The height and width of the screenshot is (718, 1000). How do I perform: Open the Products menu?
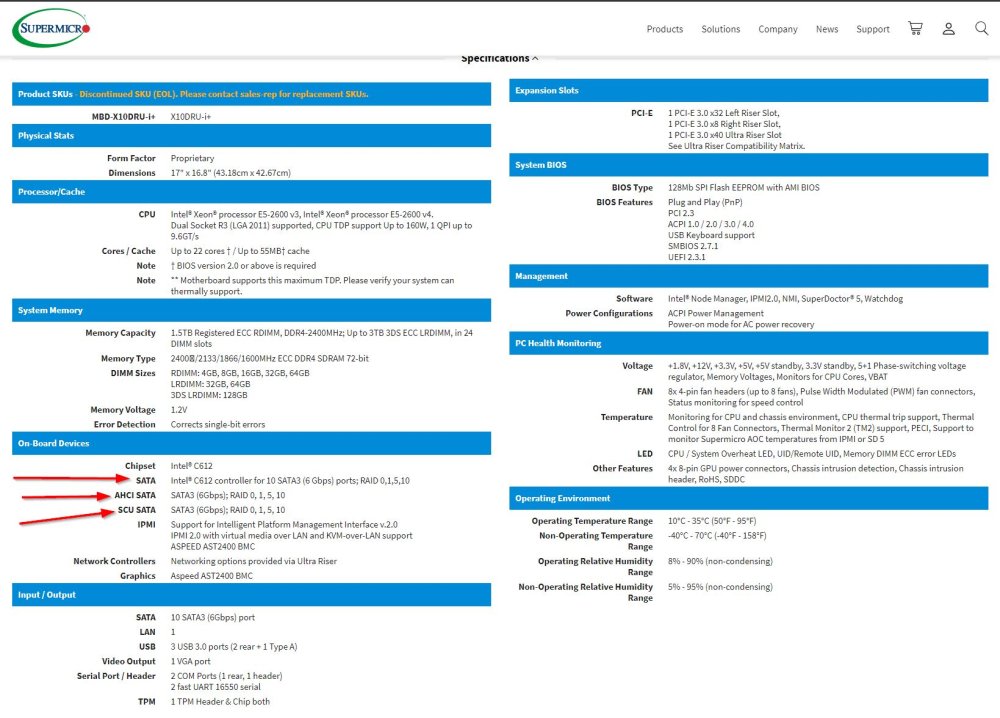pyautogui.click(x=665, y=29)
